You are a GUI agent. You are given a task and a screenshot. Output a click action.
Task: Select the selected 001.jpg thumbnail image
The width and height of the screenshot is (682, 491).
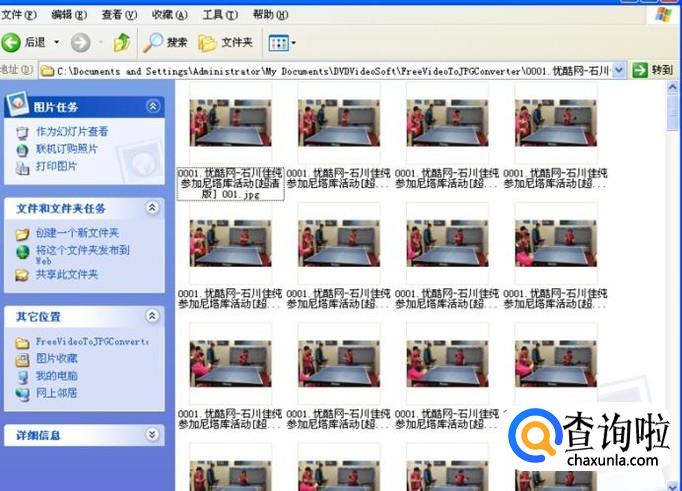[231, 123]
